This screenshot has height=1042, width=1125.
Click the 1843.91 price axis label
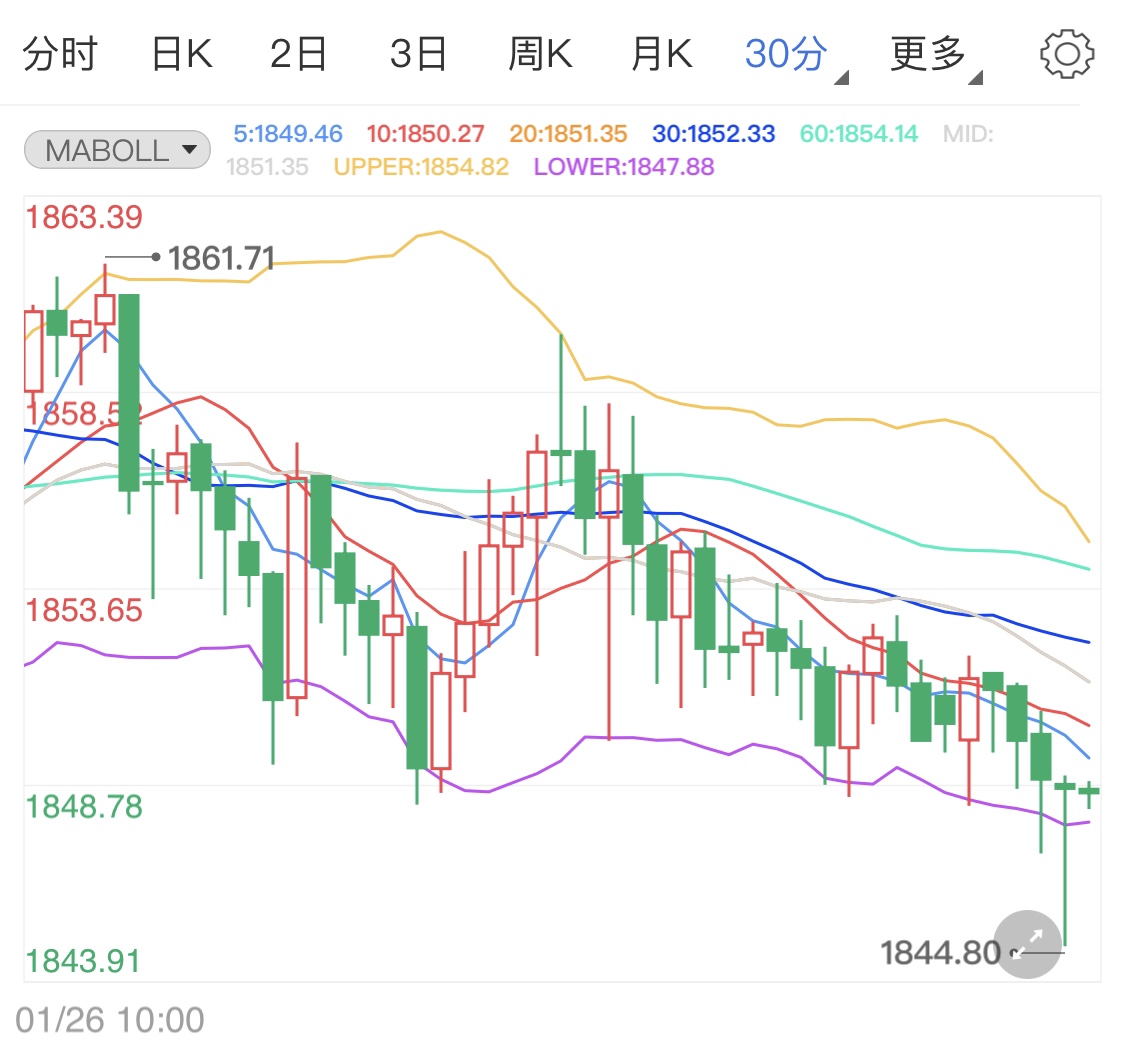[83, 962]
